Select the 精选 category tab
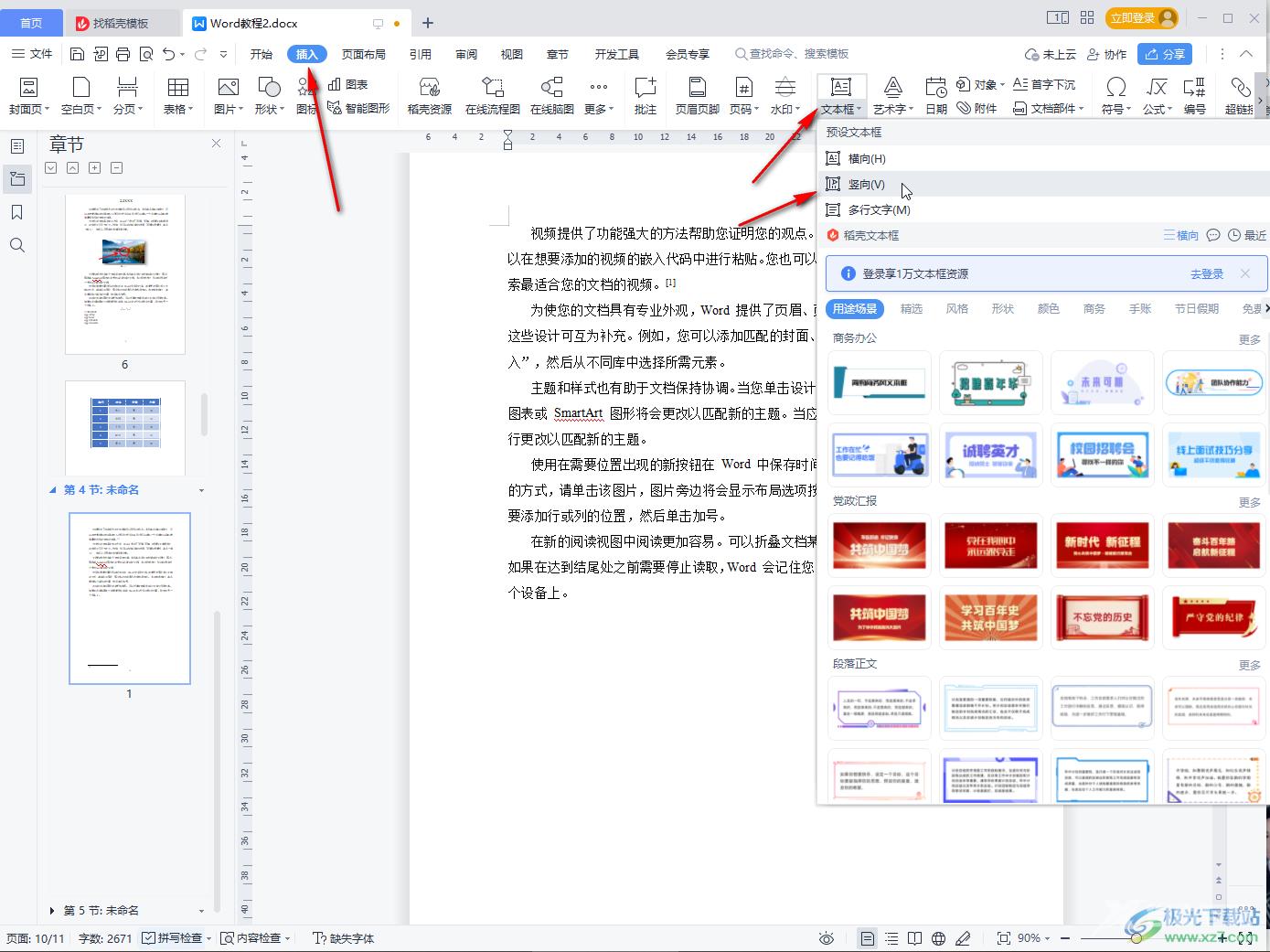Image resolution: width=1270 pixels, height=952 pixels. [x=912, y=309]
